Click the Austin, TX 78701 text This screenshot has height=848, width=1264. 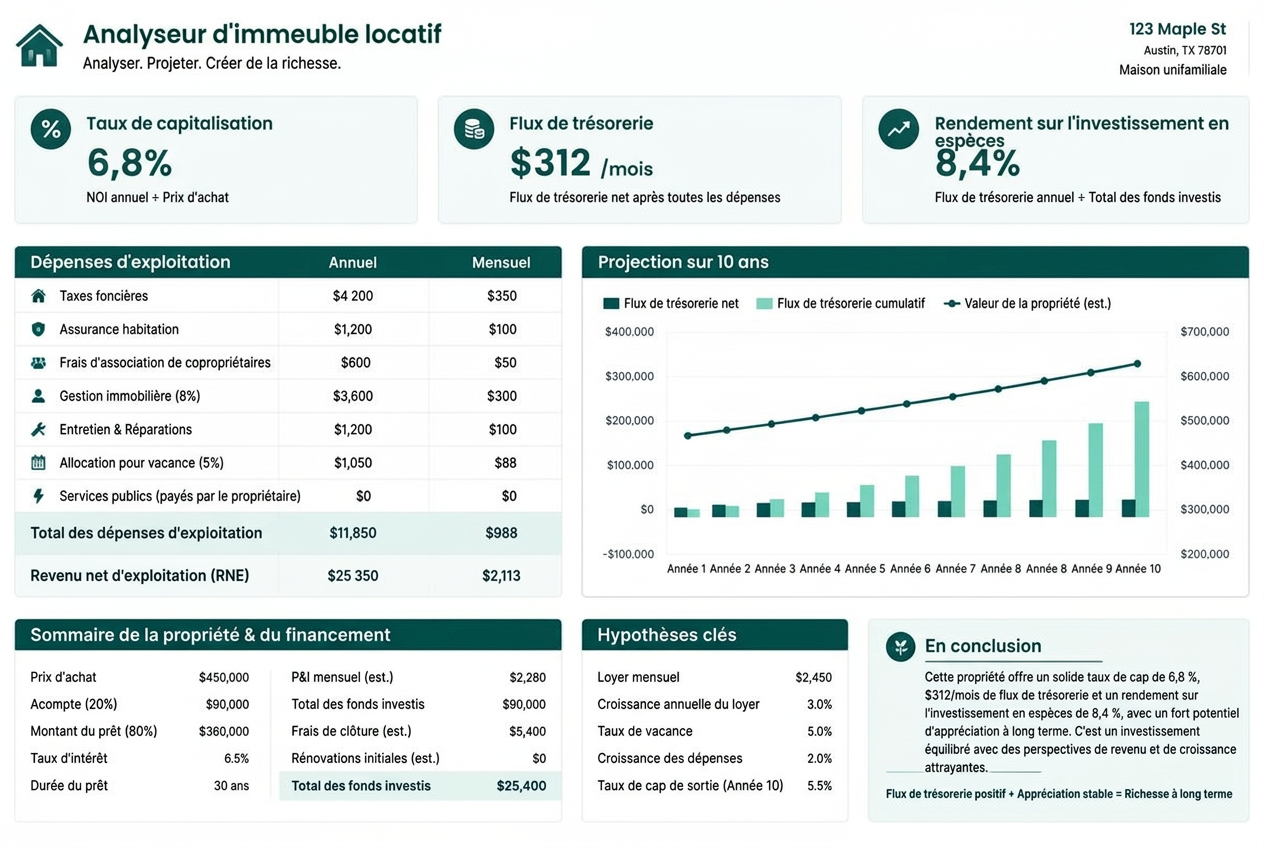coord(1185,50)
